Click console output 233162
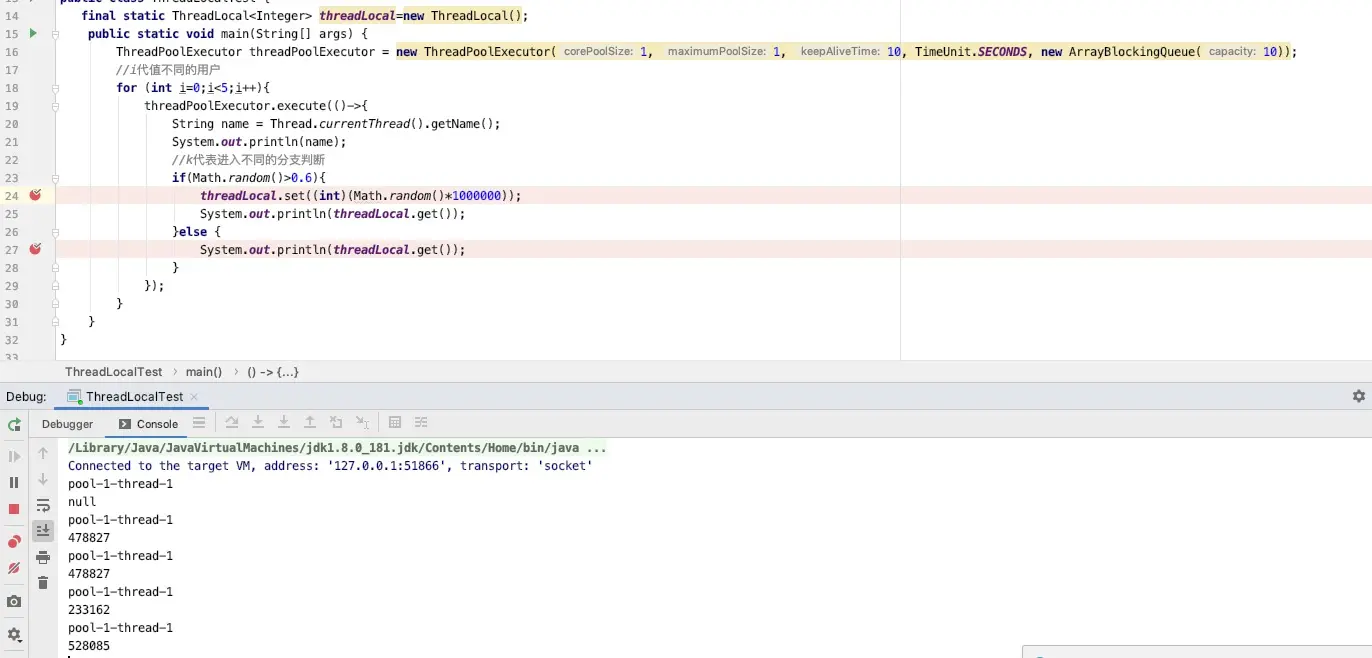The image size is (1372, 658). click(89, 610)
